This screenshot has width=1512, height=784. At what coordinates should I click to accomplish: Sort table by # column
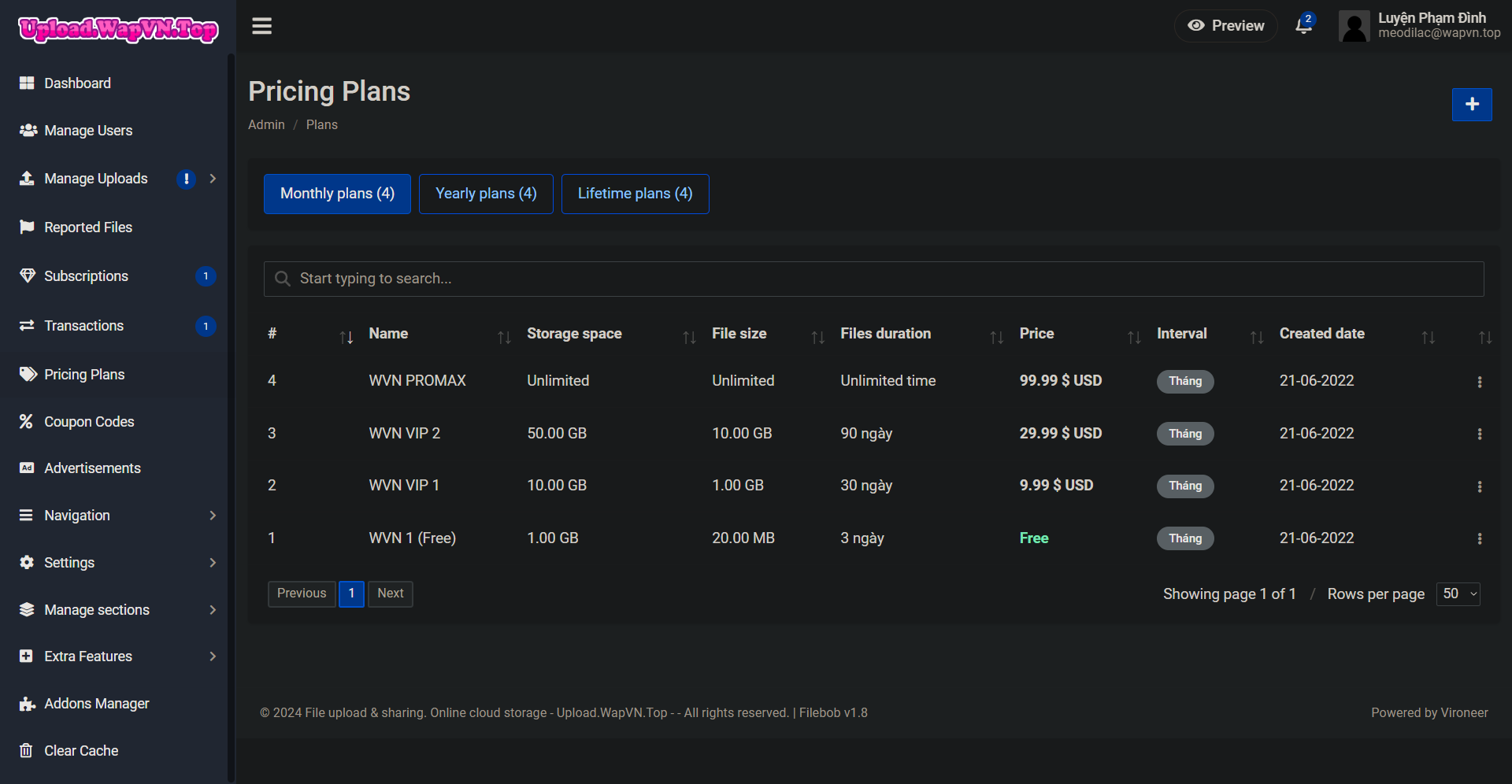click(346, 338)
